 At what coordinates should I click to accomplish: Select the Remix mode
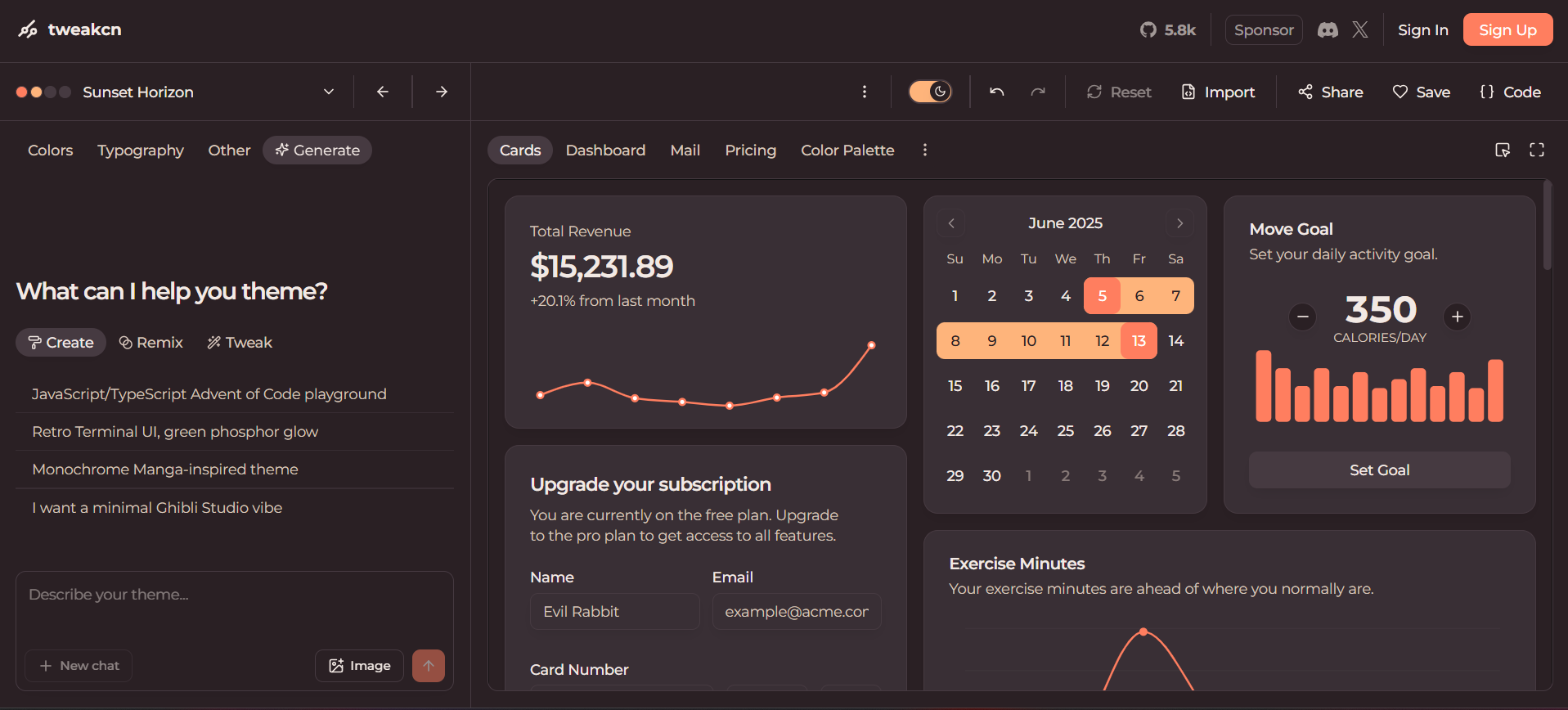click(151, 343)
